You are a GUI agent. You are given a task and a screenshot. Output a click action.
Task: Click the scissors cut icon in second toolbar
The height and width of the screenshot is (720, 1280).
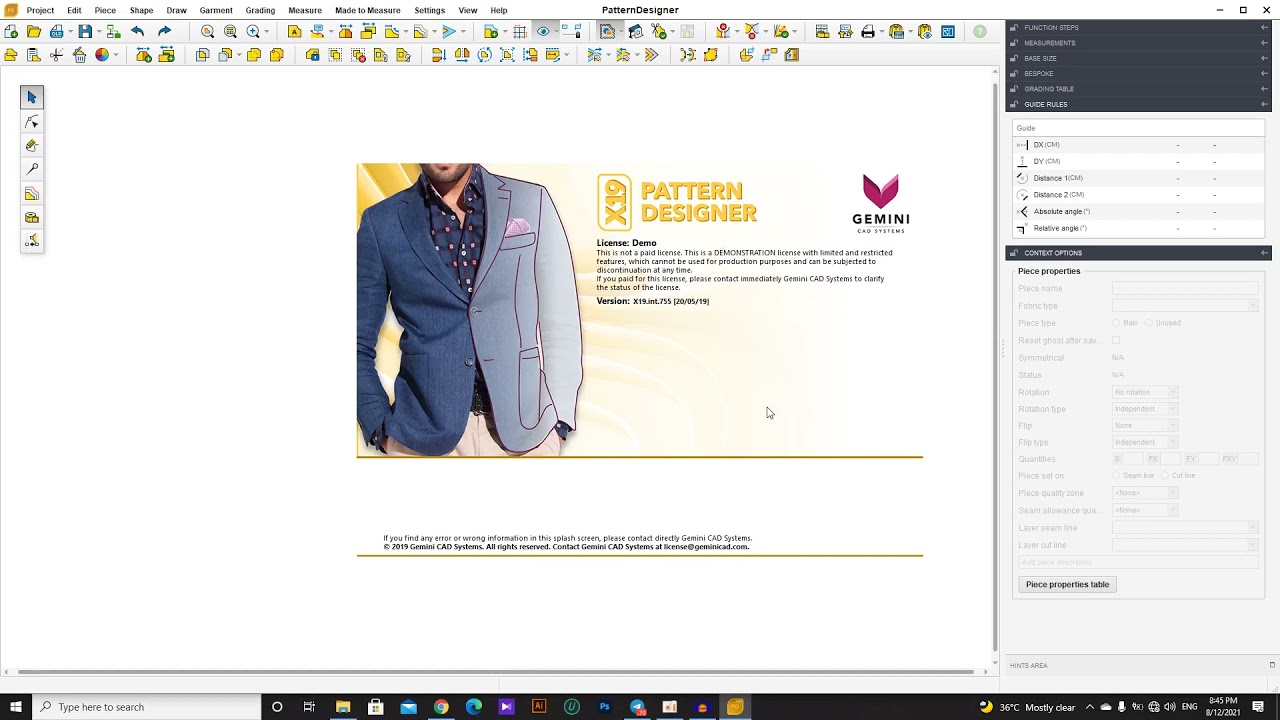click(56, 55)
